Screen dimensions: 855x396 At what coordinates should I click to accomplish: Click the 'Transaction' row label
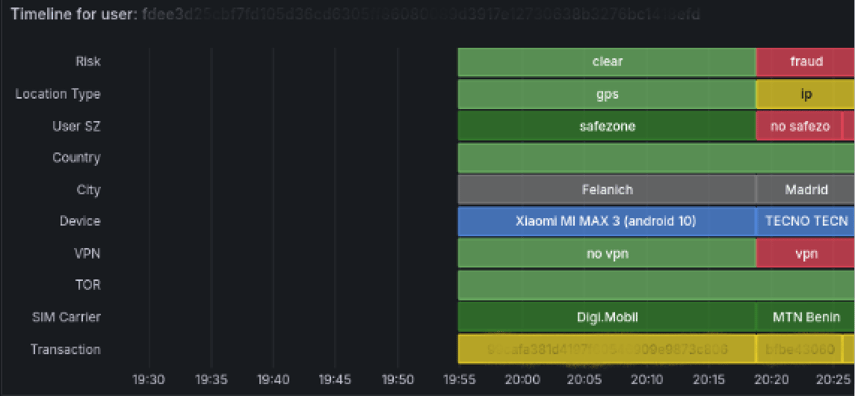tap(65, 349)
